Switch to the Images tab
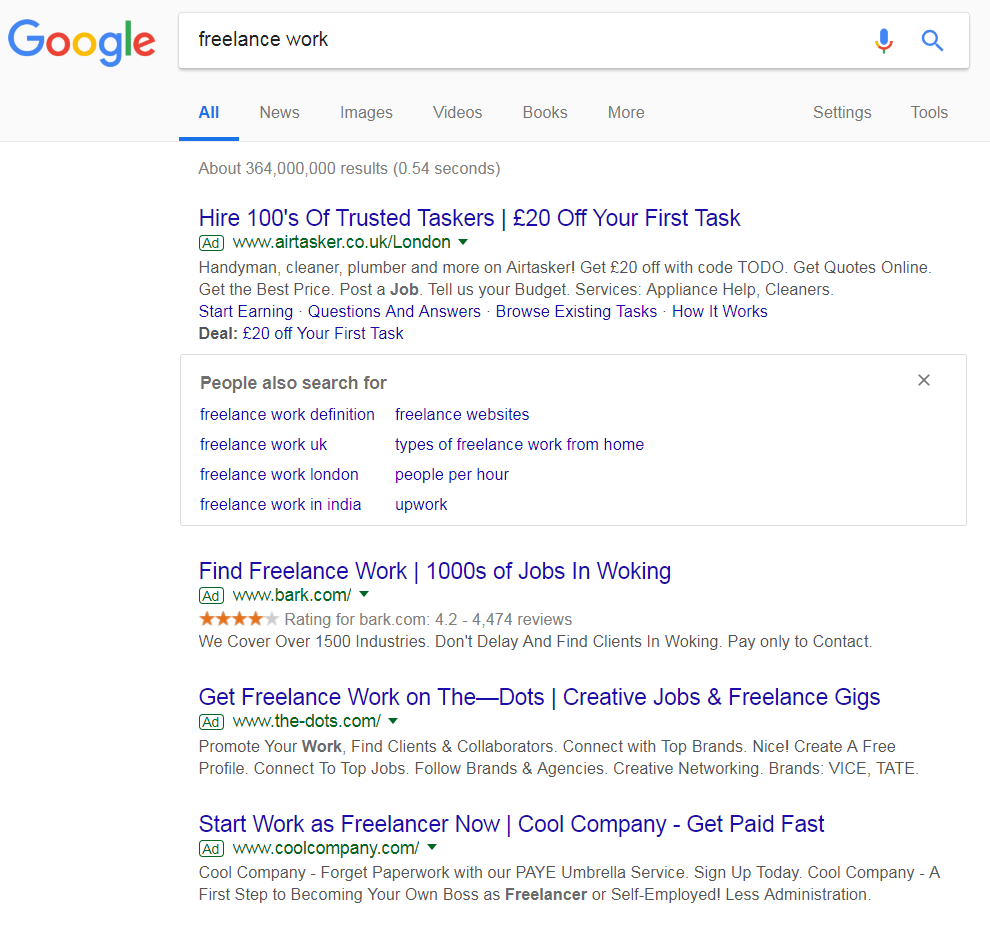Screen dimensions: 990x934 pos(366,112)
